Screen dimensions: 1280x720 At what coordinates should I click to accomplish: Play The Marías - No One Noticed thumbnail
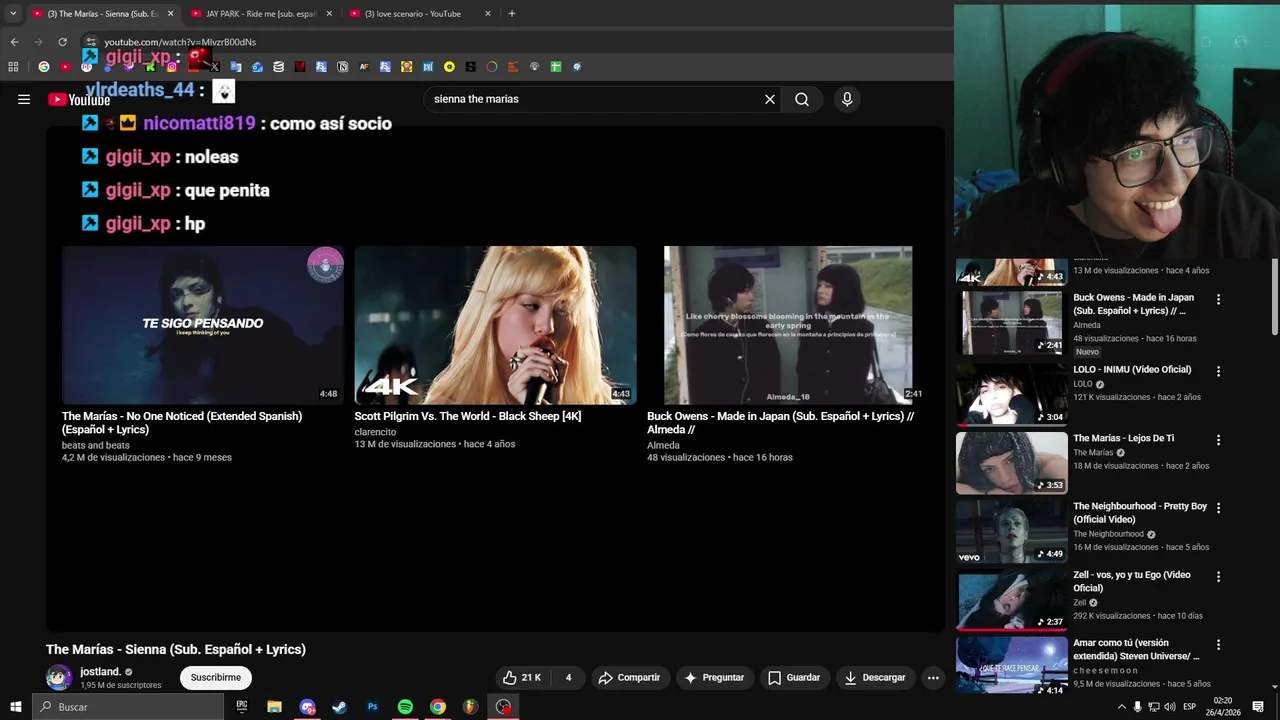(x=203, y=325)
